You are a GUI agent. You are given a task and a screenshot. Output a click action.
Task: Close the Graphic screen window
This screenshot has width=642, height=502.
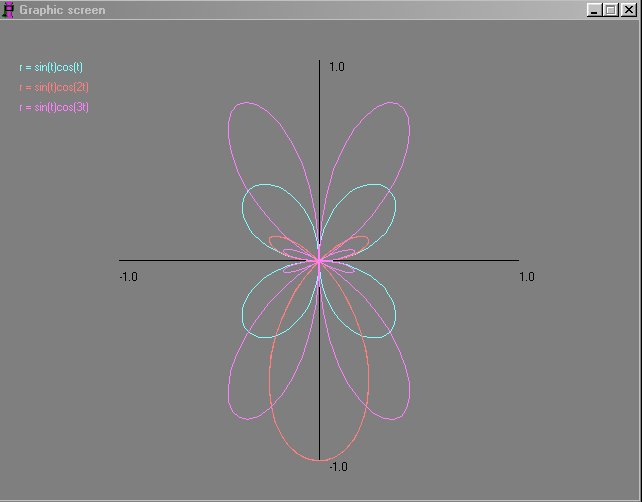coord(628,10)
